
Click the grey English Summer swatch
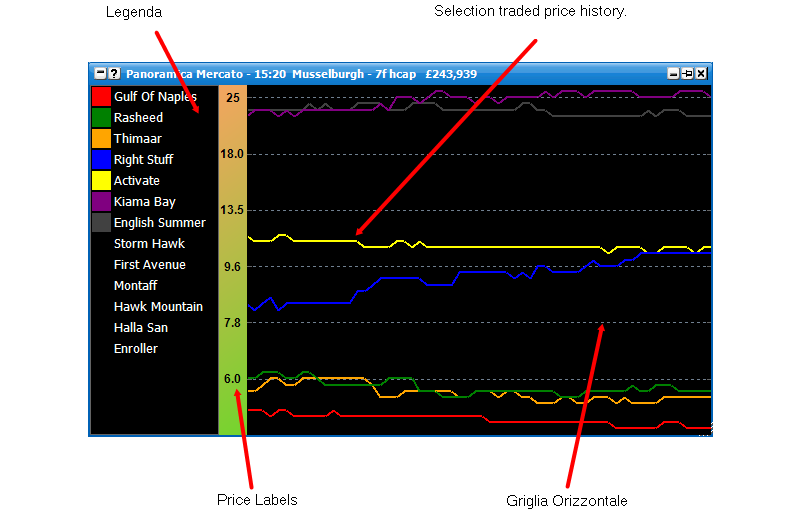pos(101,222)
